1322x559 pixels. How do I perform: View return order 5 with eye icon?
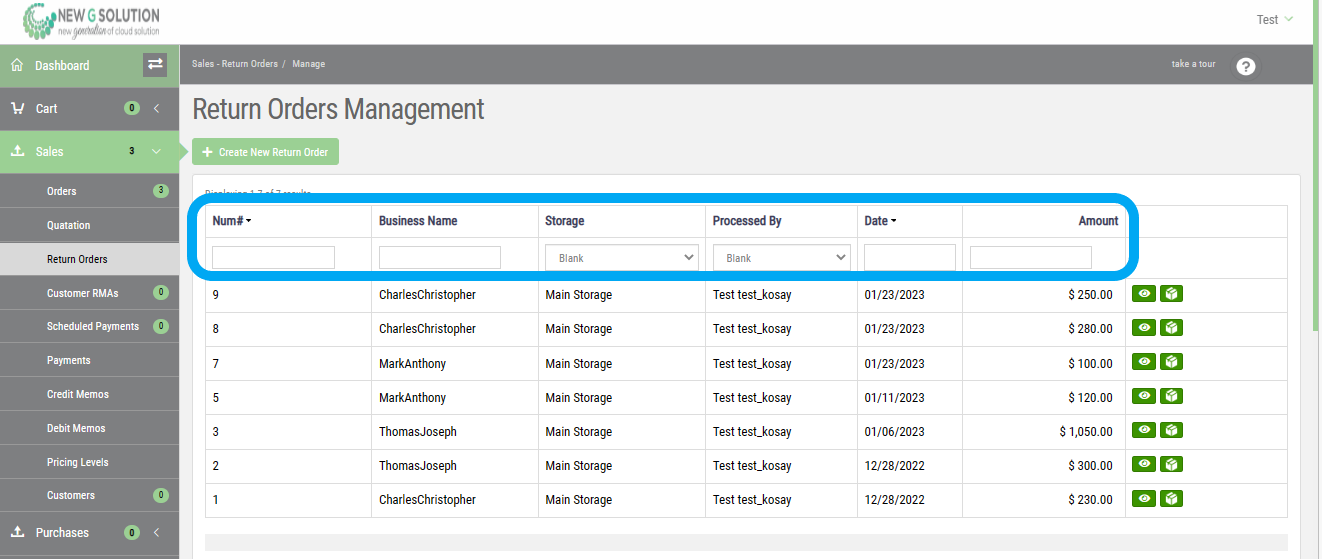pos(1144,396)
